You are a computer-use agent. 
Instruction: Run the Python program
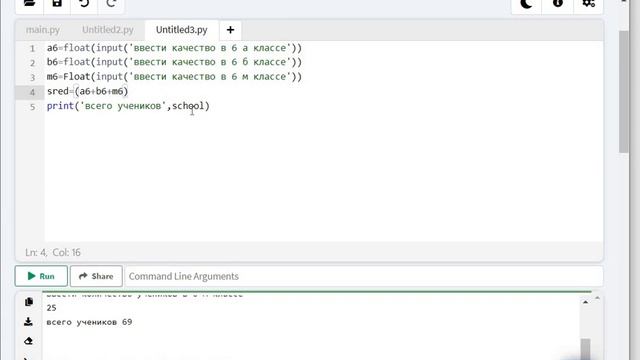(x=41, y=276)
